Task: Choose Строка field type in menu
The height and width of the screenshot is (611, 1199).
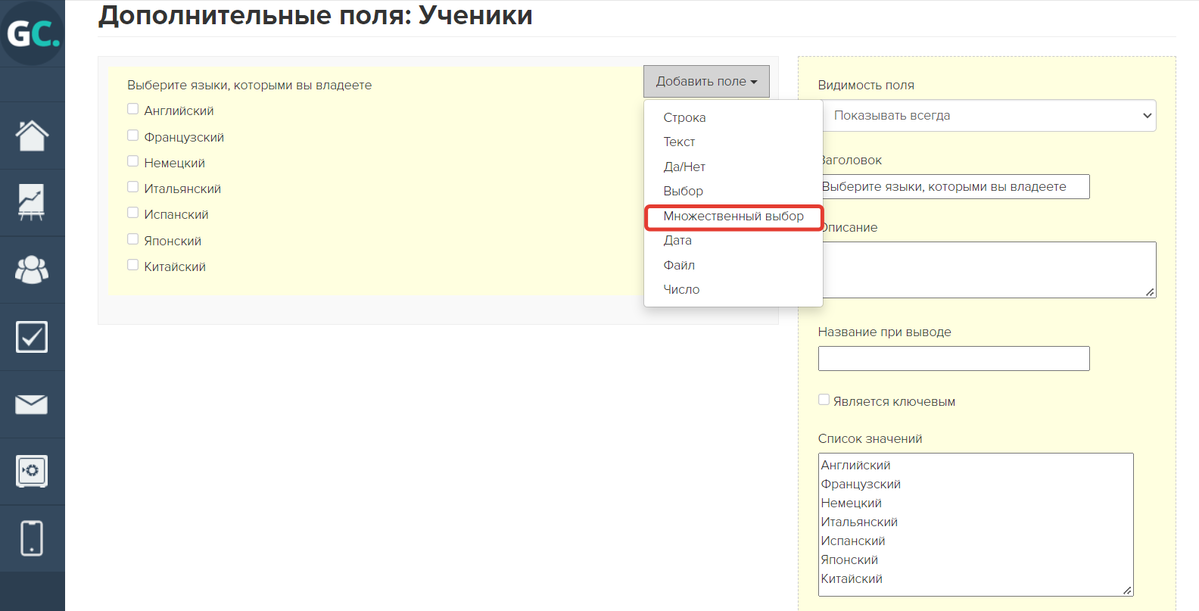Action: [684, 118]
